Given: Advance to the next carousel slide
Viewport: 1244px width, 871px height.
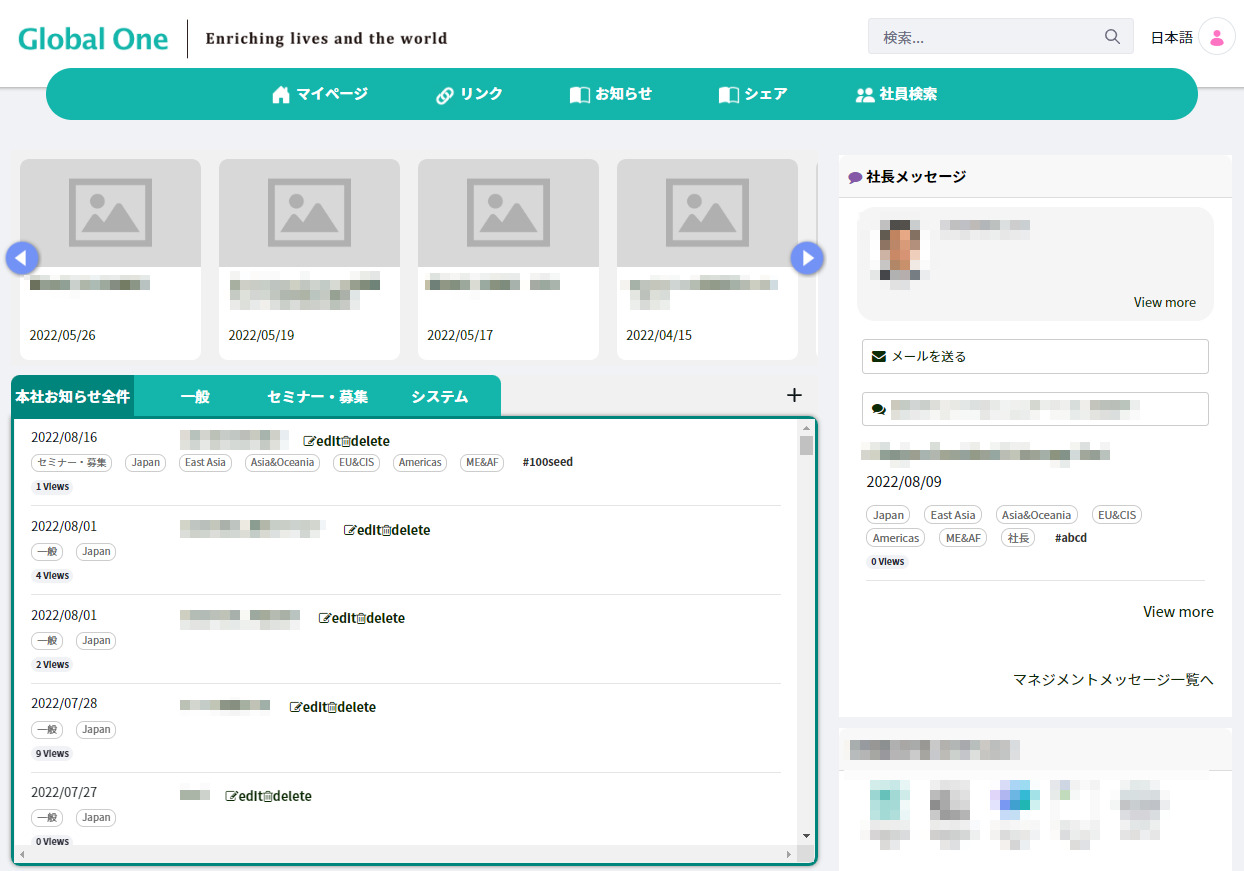Looking at the screenshot, I should click(x=807, y=258).
